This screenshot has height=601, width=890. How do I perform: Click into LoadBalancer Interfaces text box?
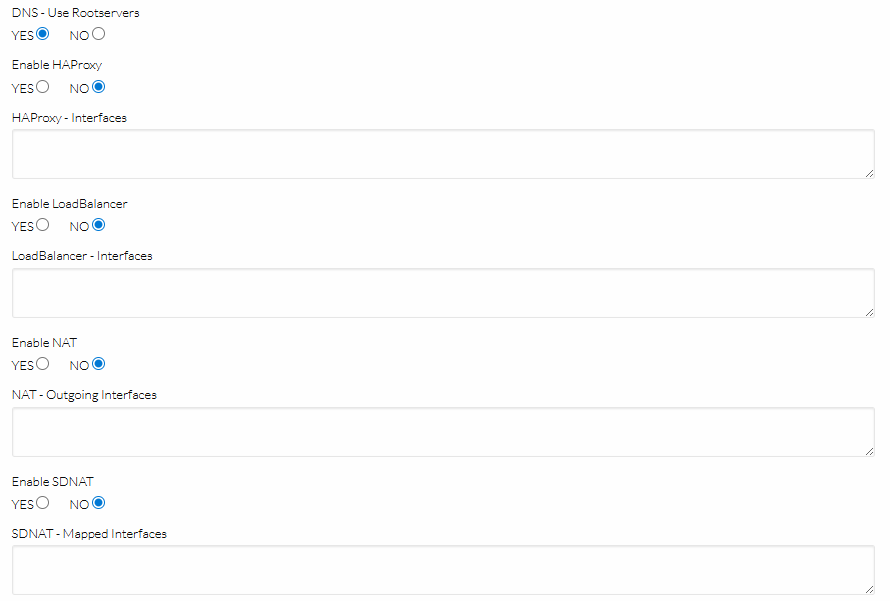click(443, 293)
